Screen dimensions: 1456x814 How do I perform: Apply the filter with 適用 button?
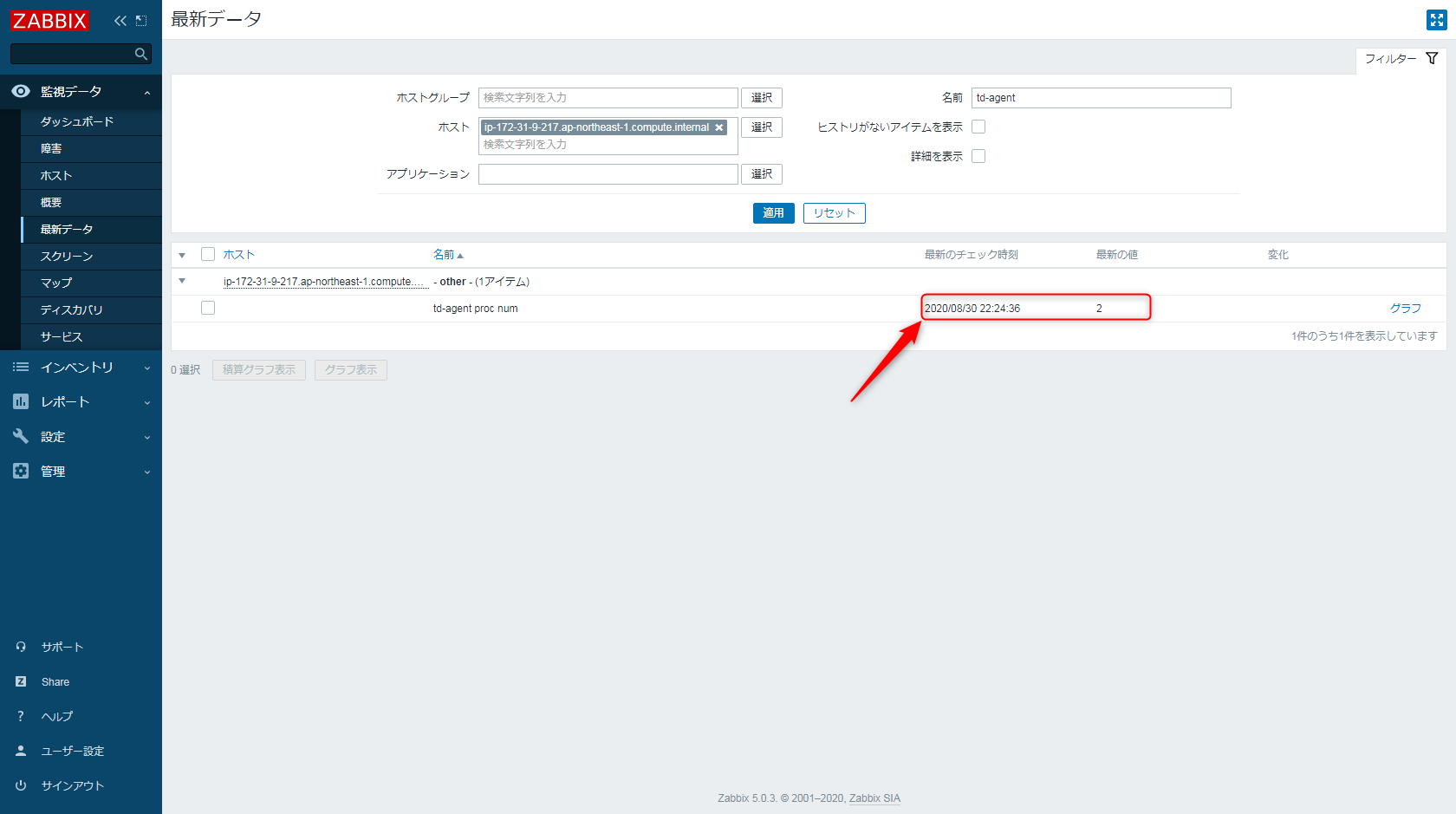click(x=774, y=213)
